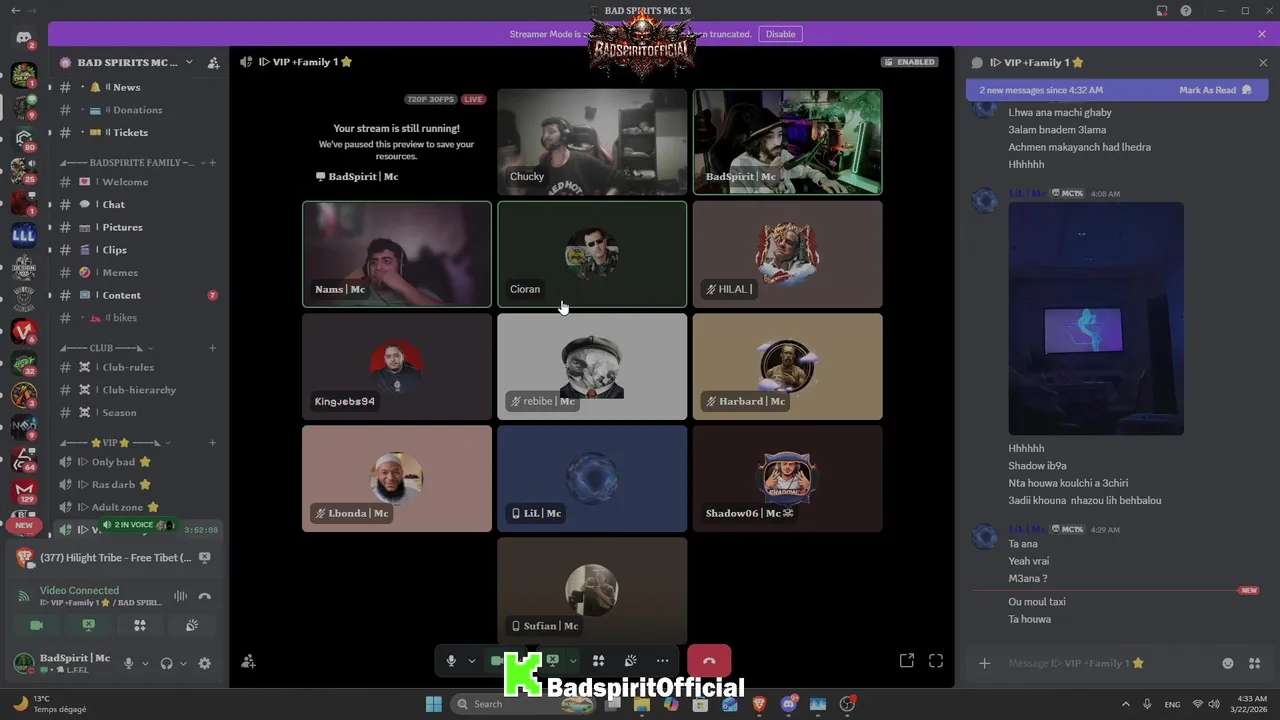Dismiss the Streamer Mode purple banner
The height and width of the screenshot is (720, 1280).
1262,34
